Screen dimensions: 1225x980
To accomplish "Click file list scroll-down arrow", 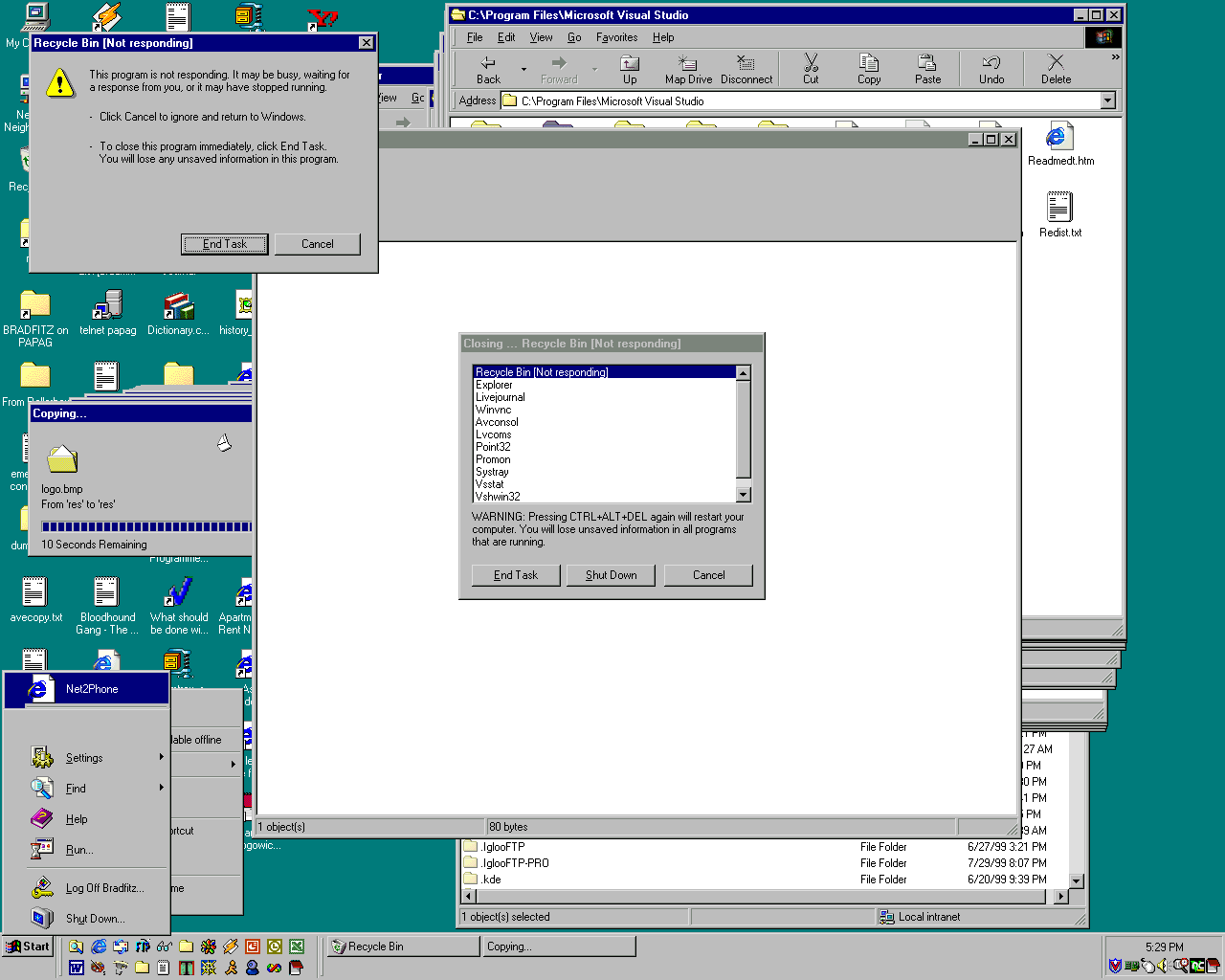I will 1077,880.
